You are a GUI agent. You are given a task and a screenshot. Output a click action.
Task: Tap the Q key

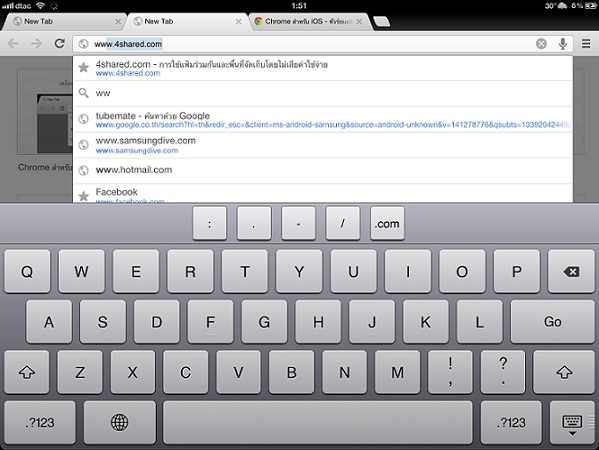[27, 272]
